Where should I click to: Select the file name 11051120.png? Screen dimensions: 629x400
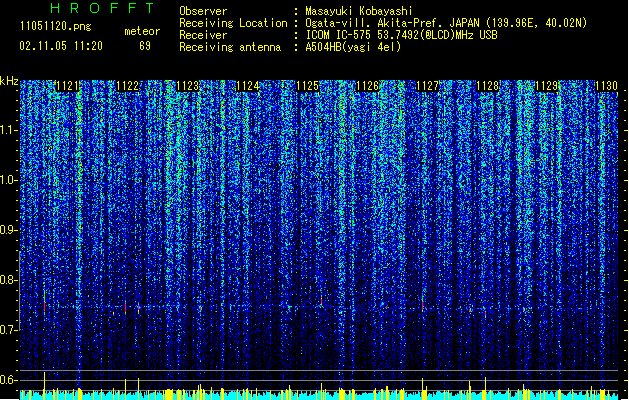pyautogui.click(x=56, y=26)
